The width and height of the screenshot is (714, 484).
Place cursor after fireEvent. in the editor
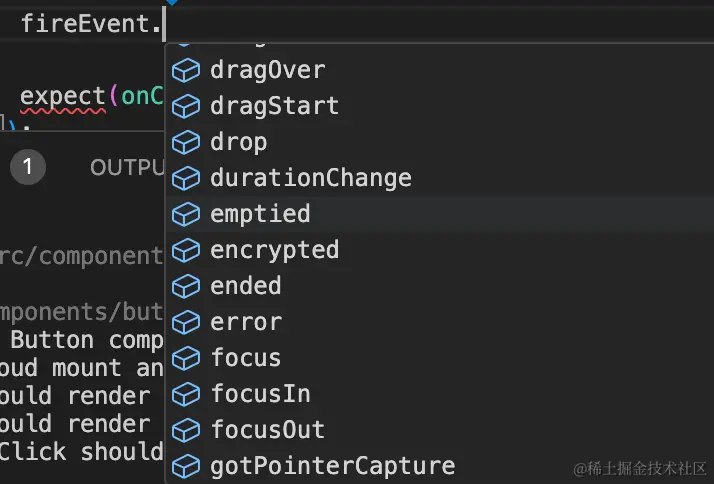point(163,24)
